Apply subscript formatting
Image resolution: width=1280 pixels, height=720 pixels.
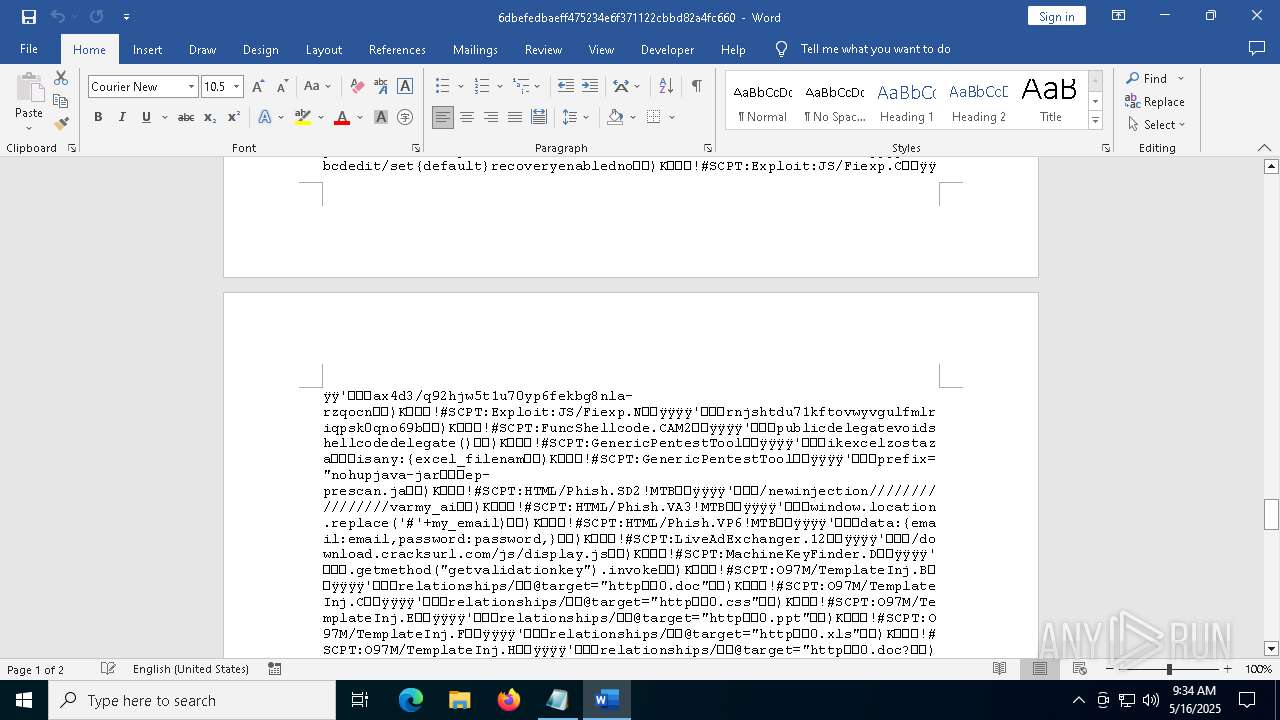click(x=210, y=117)
